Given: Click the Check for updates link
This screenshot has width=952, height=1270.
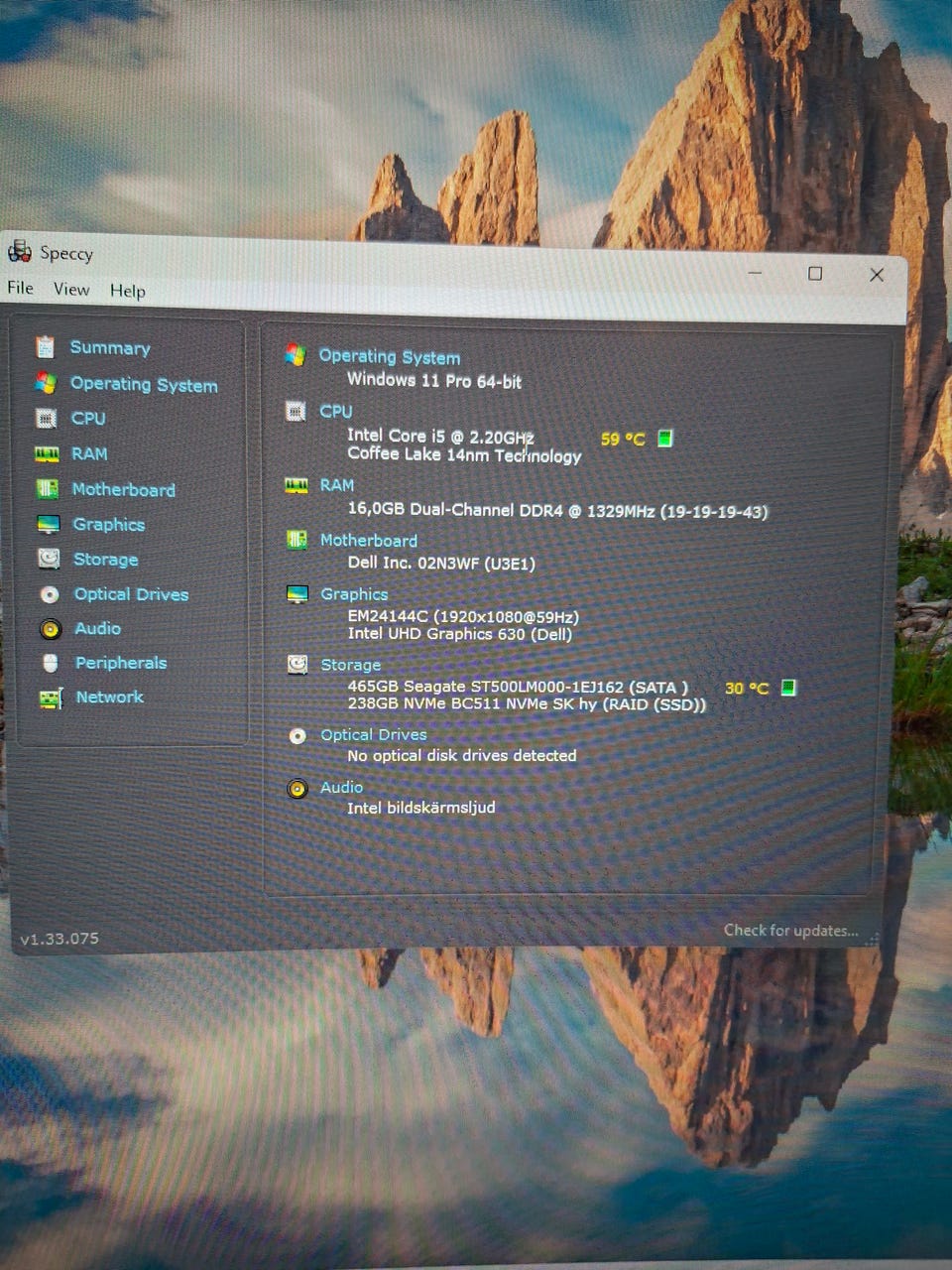Looking at the screenshot, I should 790,931.
